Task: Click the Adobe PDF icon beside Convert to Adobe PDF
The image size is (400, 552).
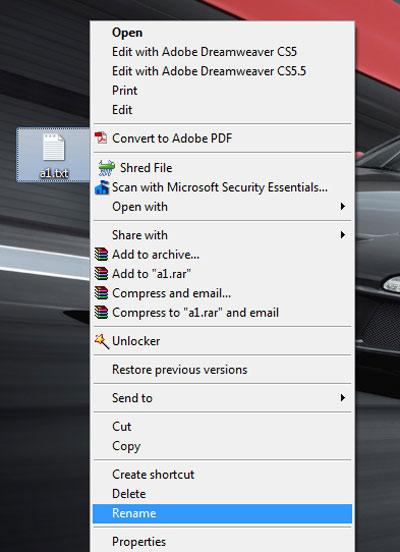Action: (101, 138)
